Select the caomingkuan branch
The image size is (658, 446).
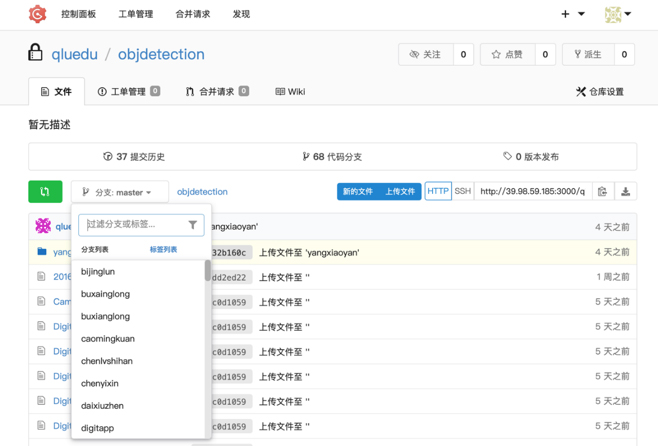point(138,339)
